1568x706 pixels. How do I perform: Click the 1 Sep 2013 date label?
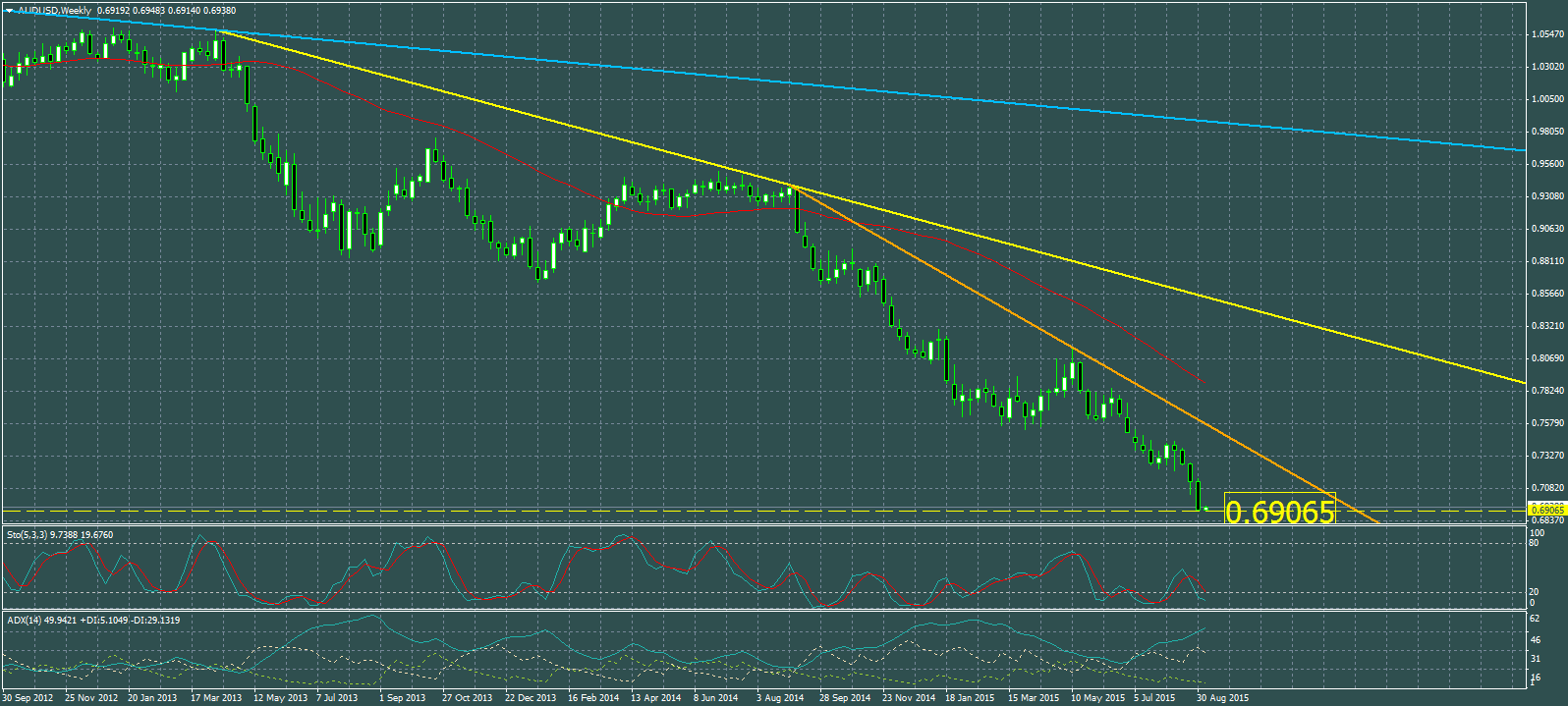pos(403,698)
